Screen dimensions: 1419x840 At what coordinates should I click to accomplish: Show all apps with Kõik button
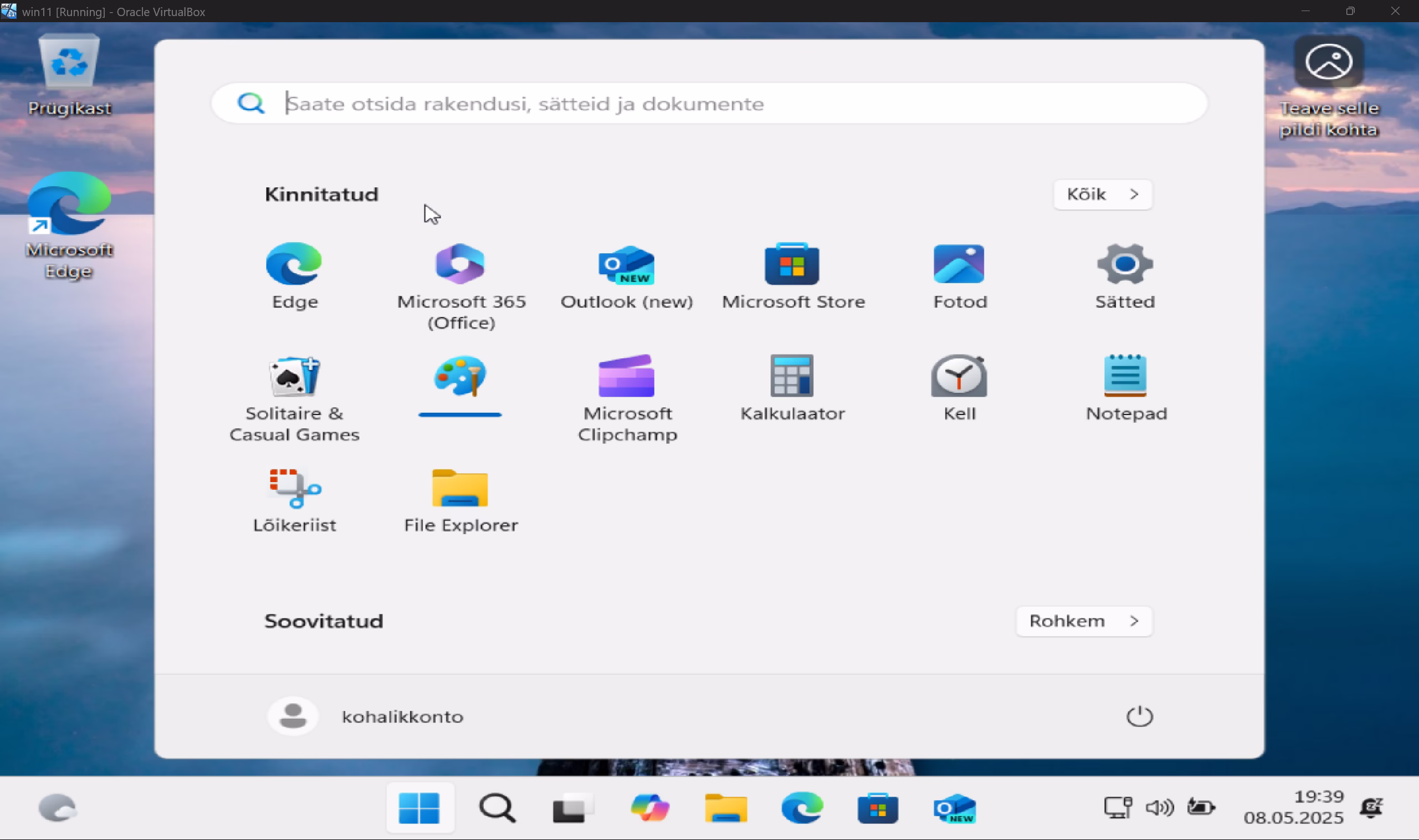point(1102,194)
